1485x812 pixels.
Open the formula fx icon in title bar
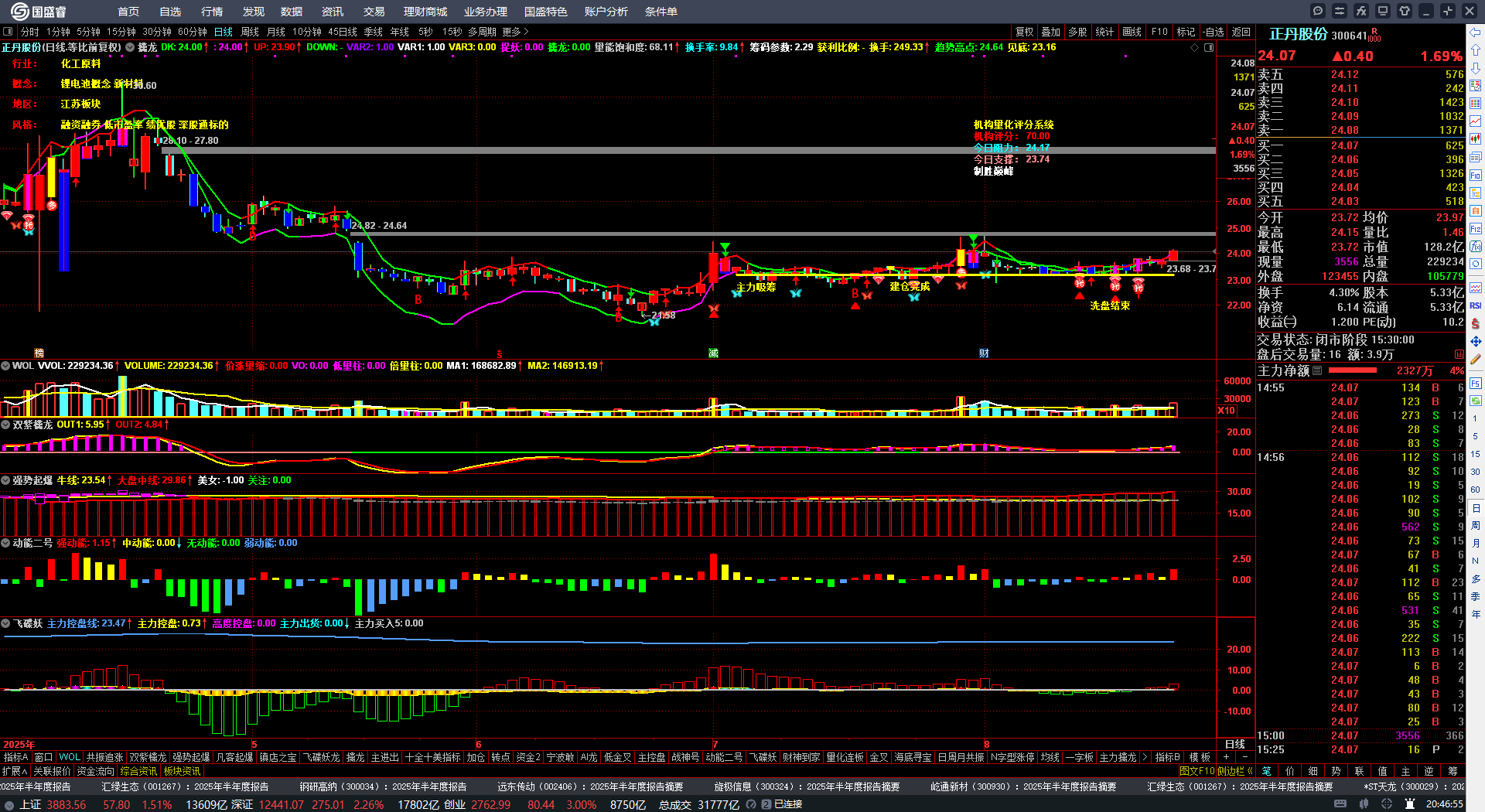click(1361, 11)
